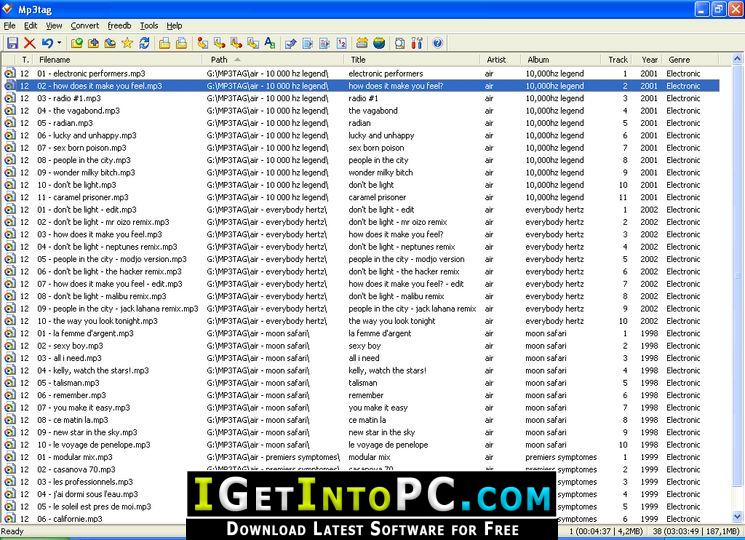Sort by the Filename column header

tap(119, 60)
